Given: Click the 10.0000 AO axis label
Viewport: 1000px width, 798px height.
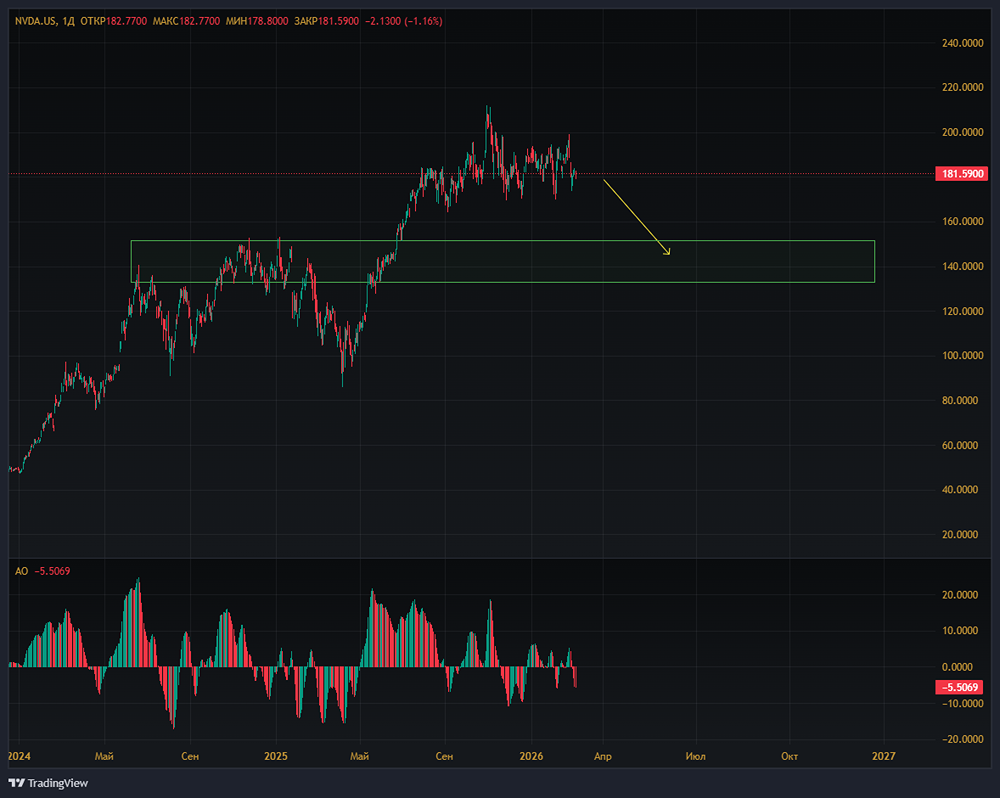Looking at the screenshot, I should tap(960, 630).
